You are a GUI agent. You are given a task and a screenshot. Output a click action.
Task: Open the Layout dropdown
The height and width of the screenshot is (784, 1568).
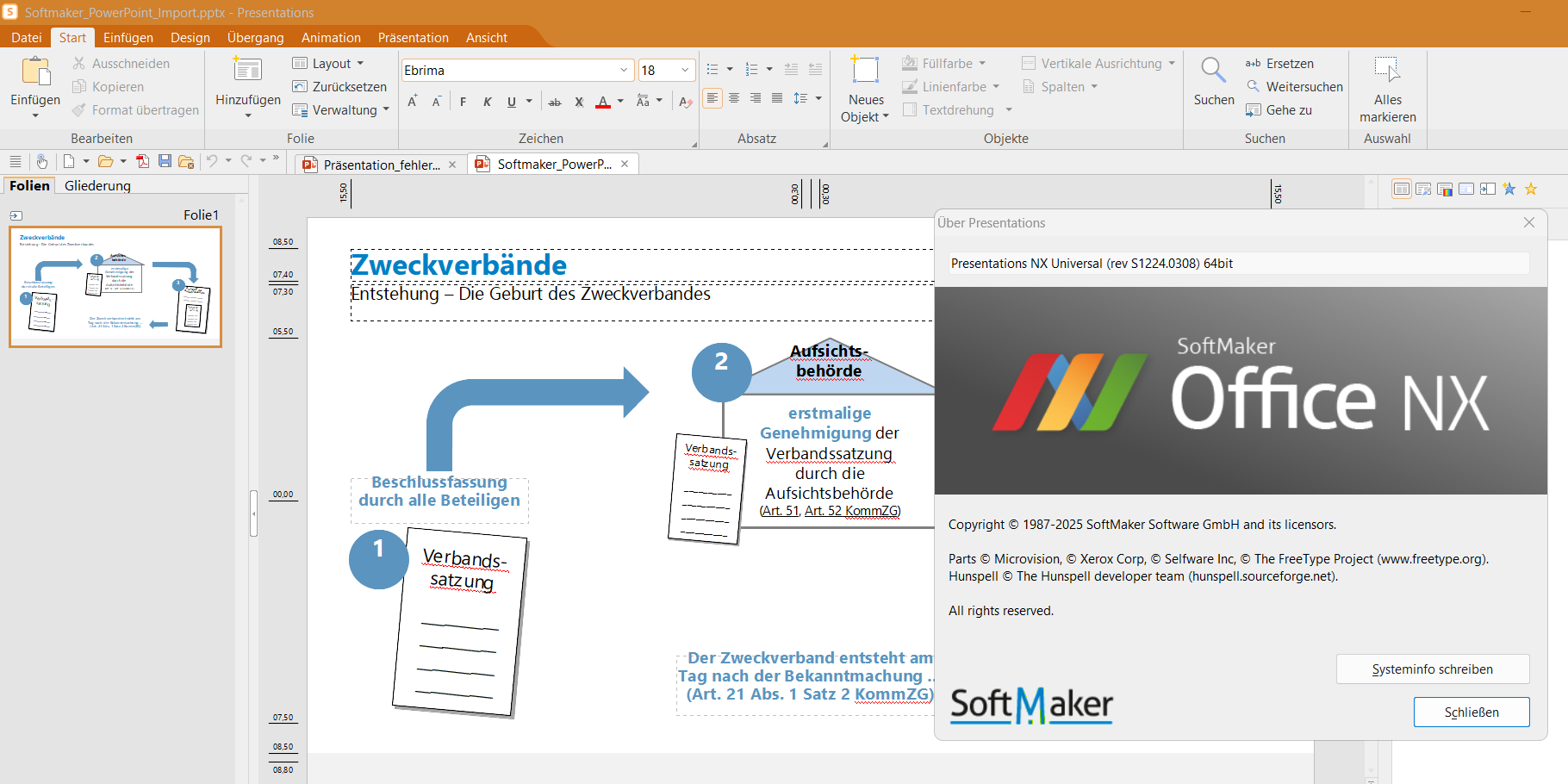328,64
